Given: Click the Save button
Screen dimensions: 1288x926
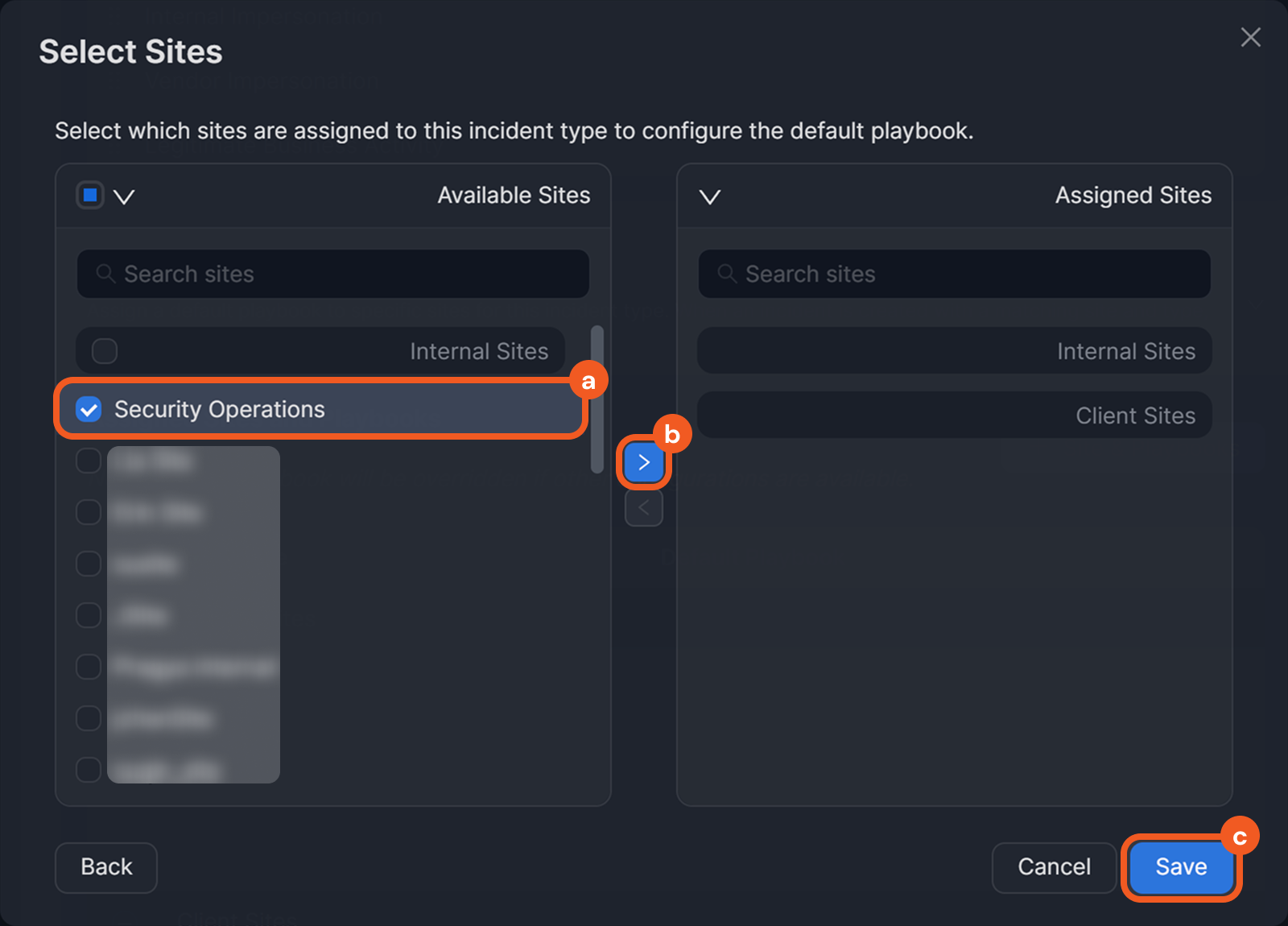Looking at the screenshot, I should 1181,867.
